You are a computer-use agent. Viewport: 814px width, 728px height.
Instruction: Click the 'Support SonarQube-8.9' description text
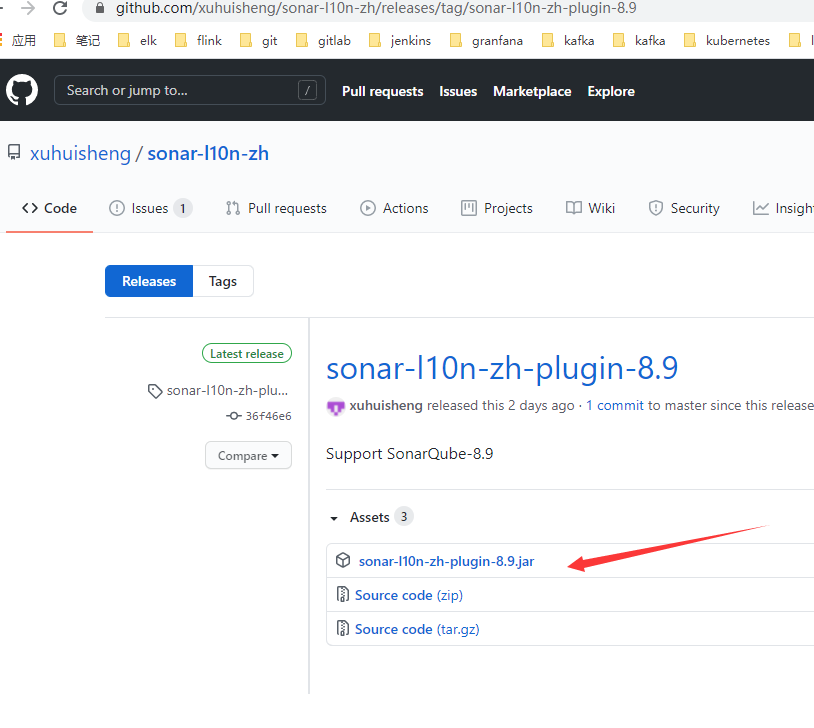pyautogui.click(x=410, y=454)
